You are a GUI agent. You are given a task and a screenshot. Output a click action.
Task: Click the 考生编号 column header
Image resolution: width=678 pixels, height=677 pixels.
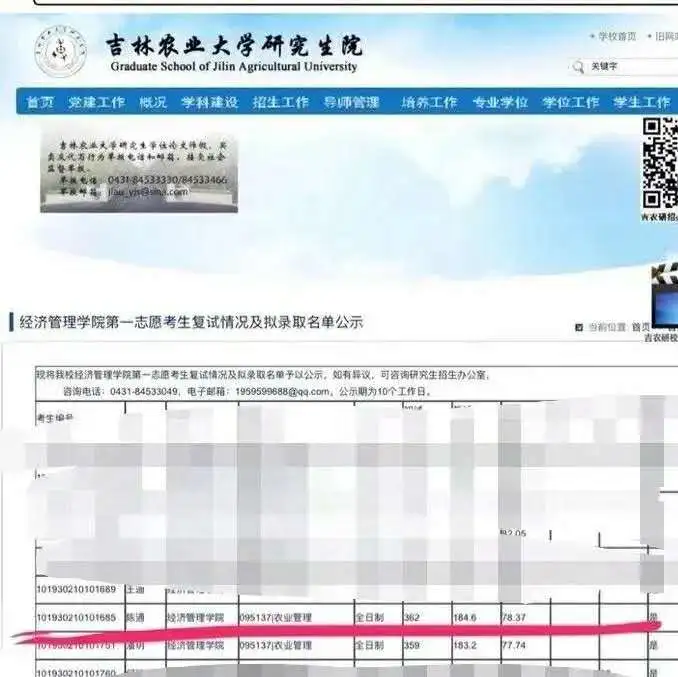pyautogui.click(x=55, y=417)
